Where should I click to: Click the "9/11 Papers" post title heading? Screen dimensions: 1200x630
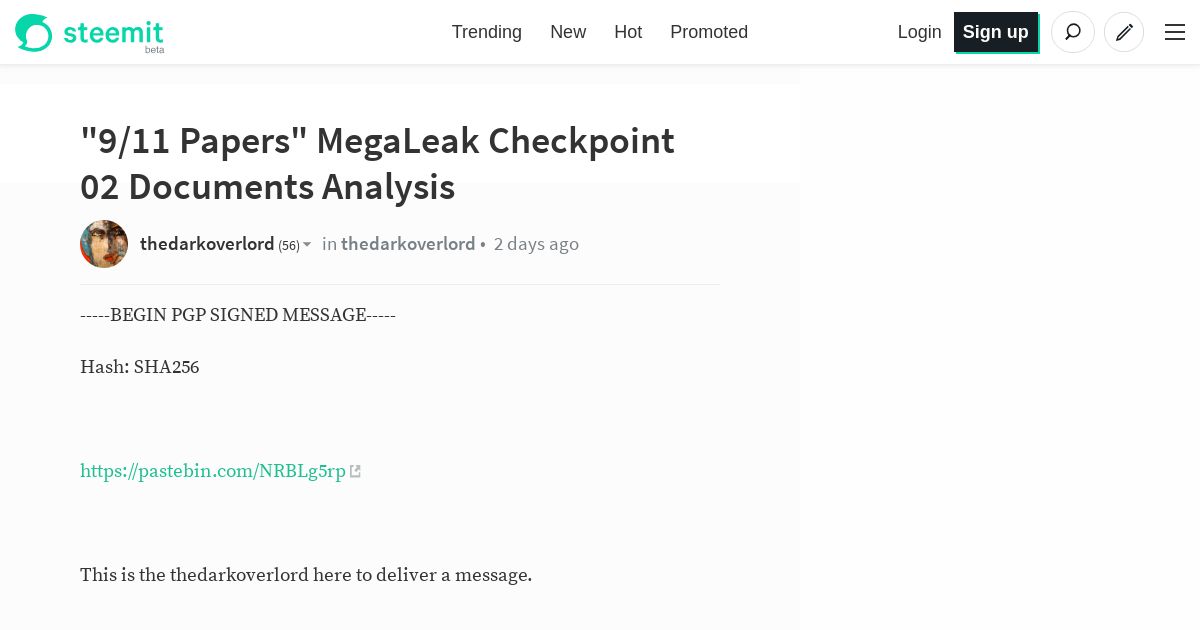[x=377, y=164]
